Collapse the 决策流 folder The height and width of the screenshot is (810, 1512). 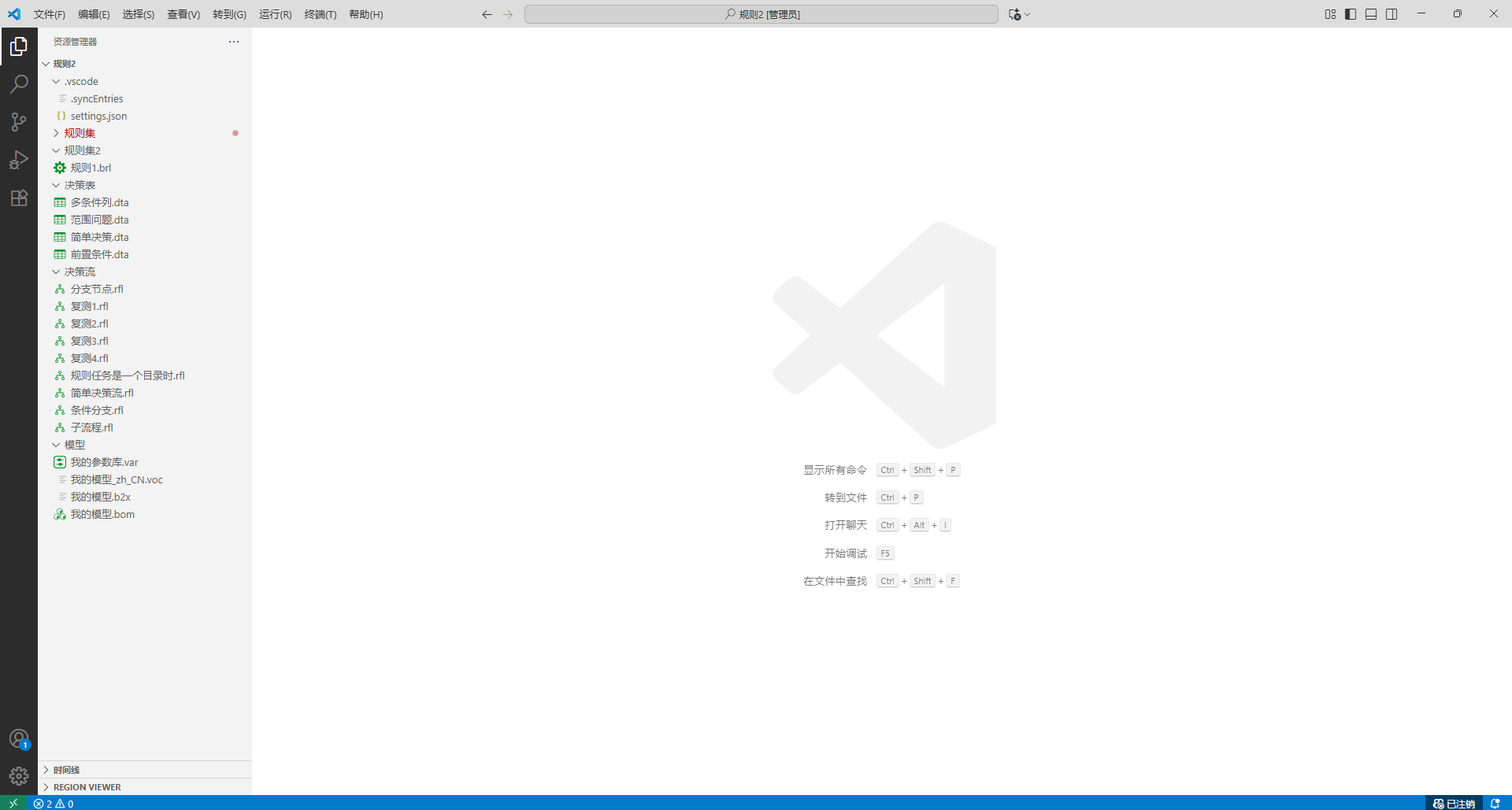click(x=80, y=272)
